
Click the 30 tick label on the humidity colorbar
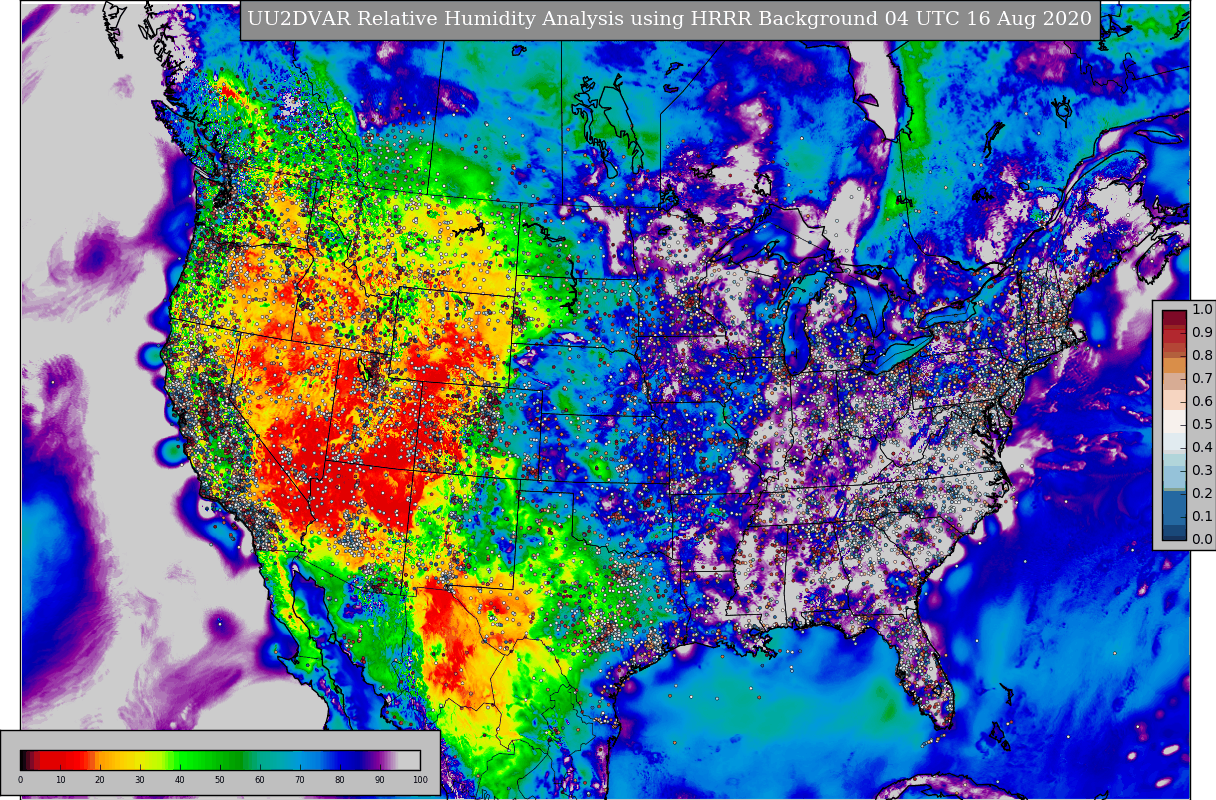tap(140, 780)
